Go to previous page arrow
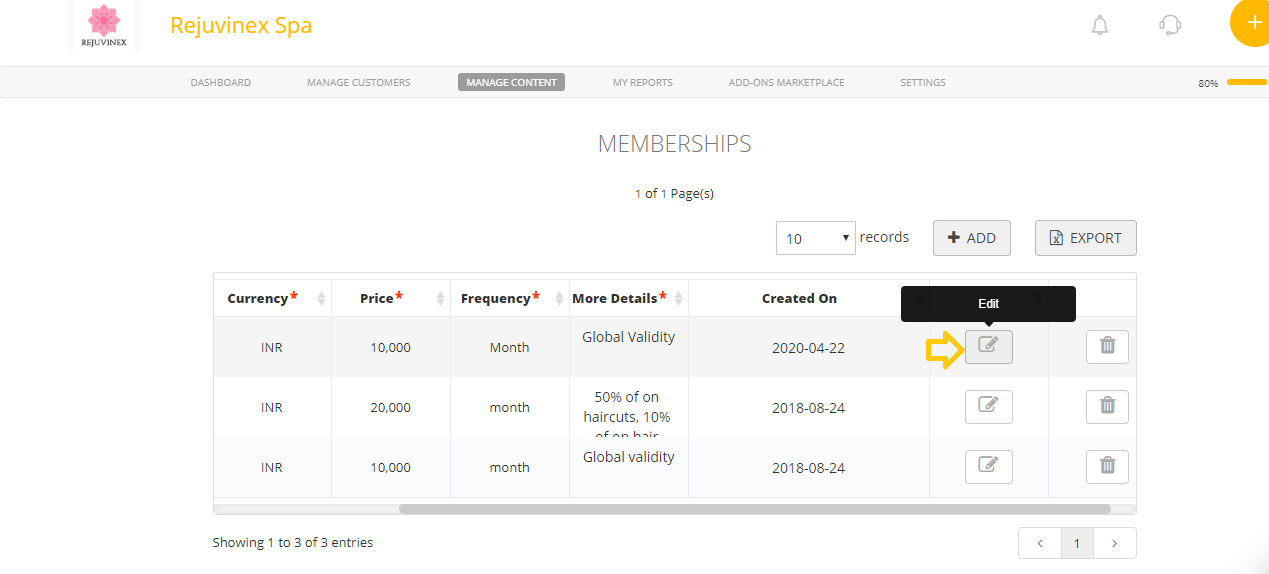 [x=1040, y=543]
